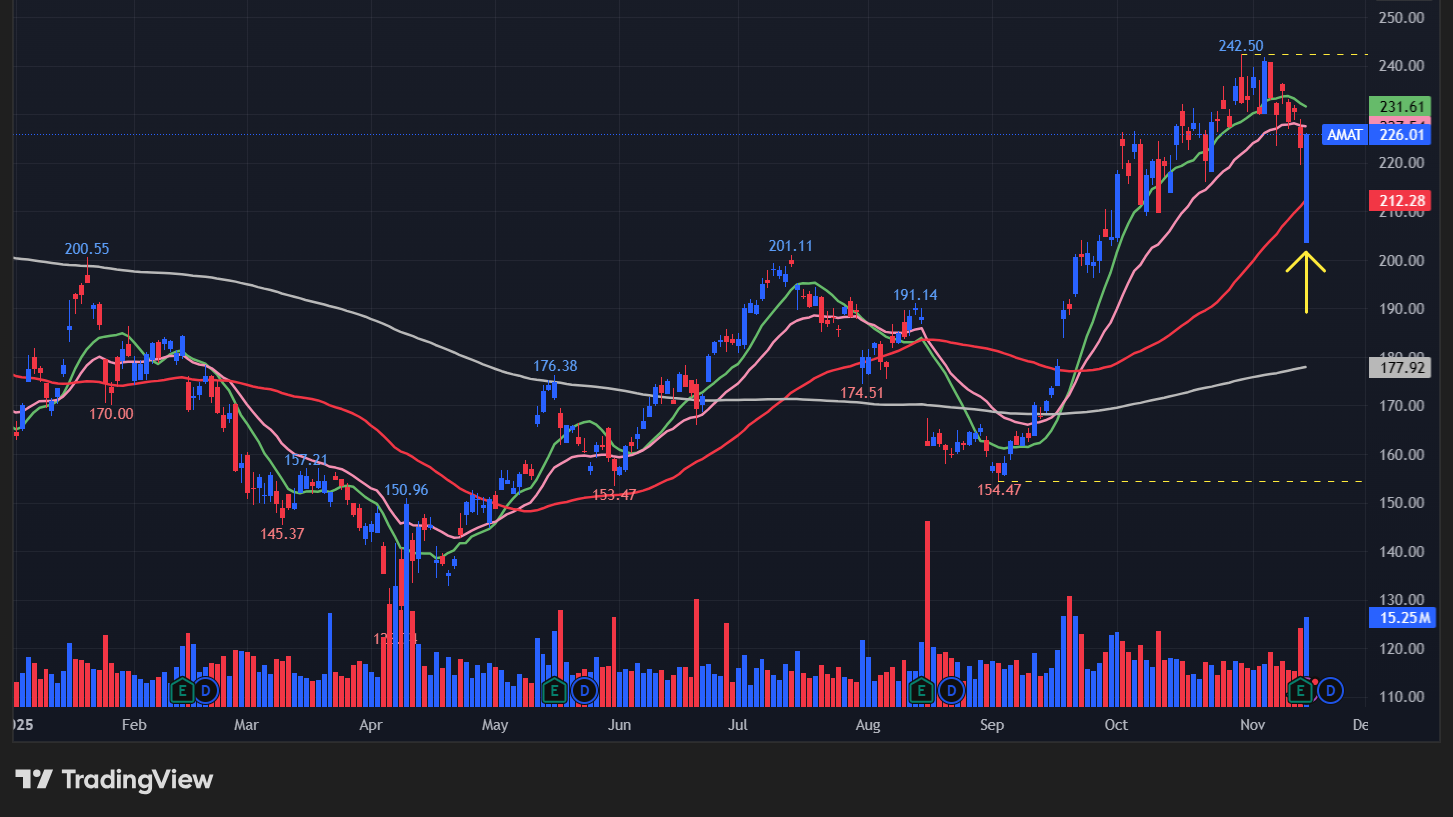Open the May dividend D marker

585,689
